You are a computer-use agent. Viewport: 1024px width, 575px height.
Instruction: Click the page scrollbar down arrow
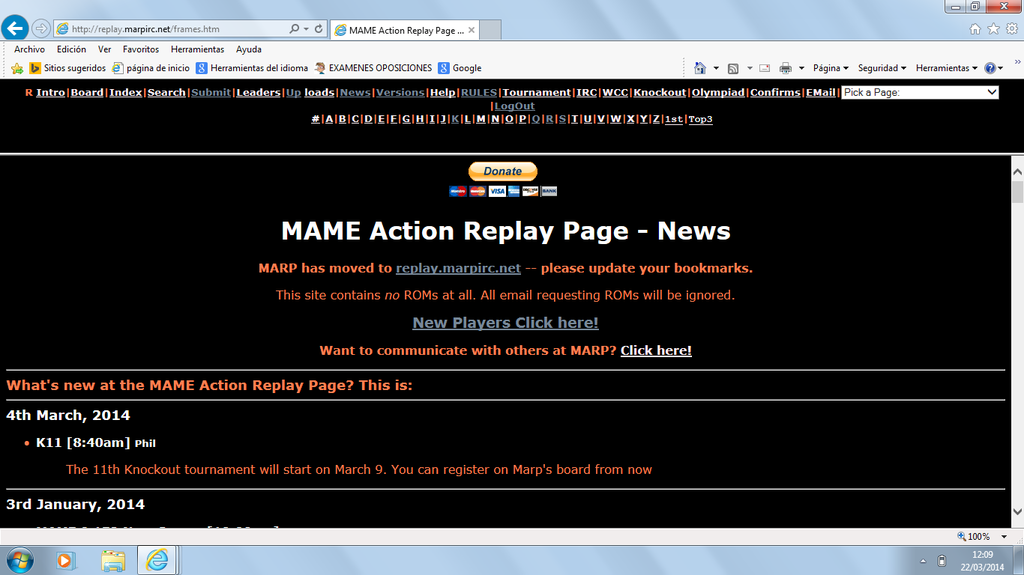click(x=1017, y=512)
